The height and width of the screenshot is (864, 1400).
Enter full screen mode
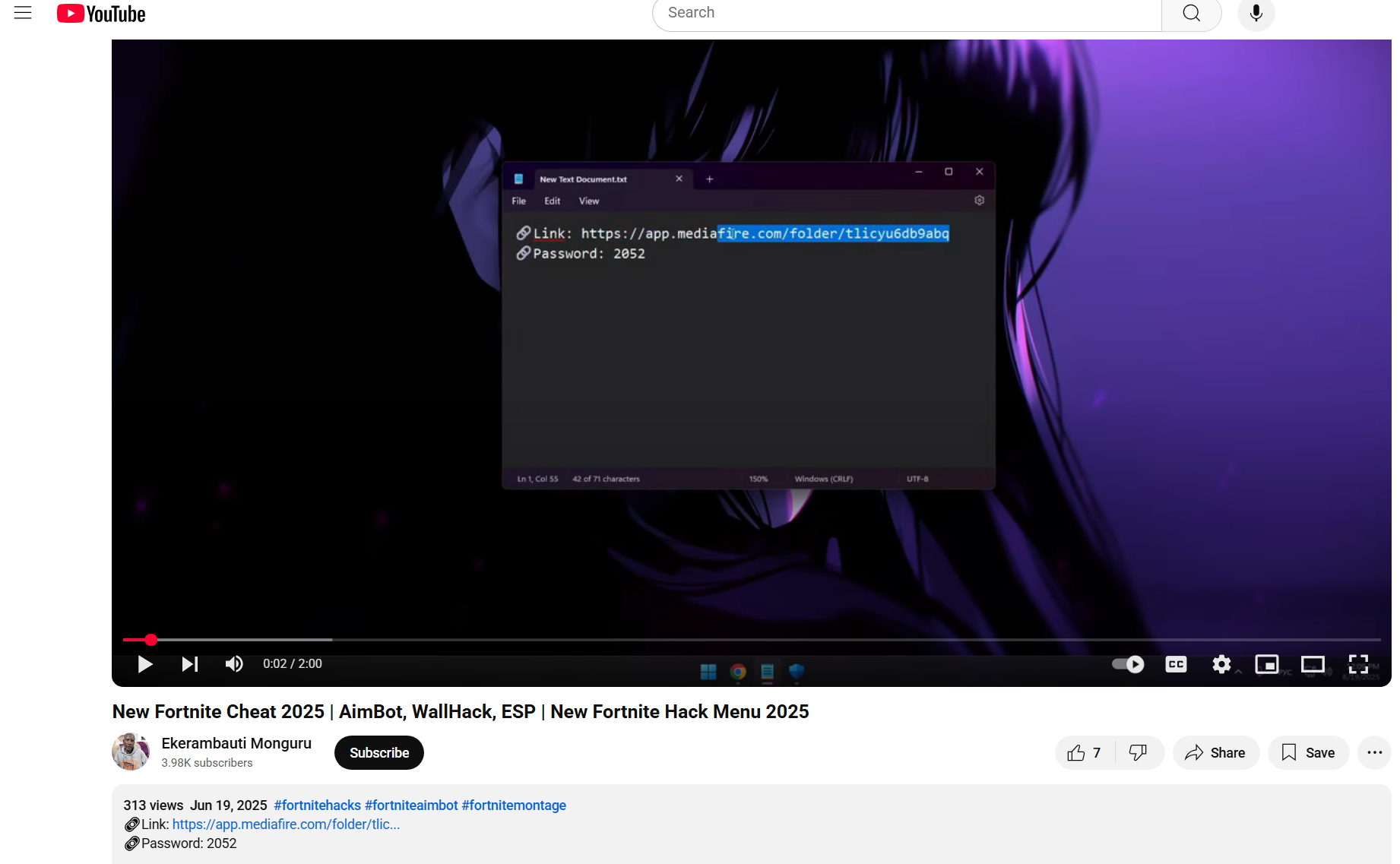click(1358, 664)
